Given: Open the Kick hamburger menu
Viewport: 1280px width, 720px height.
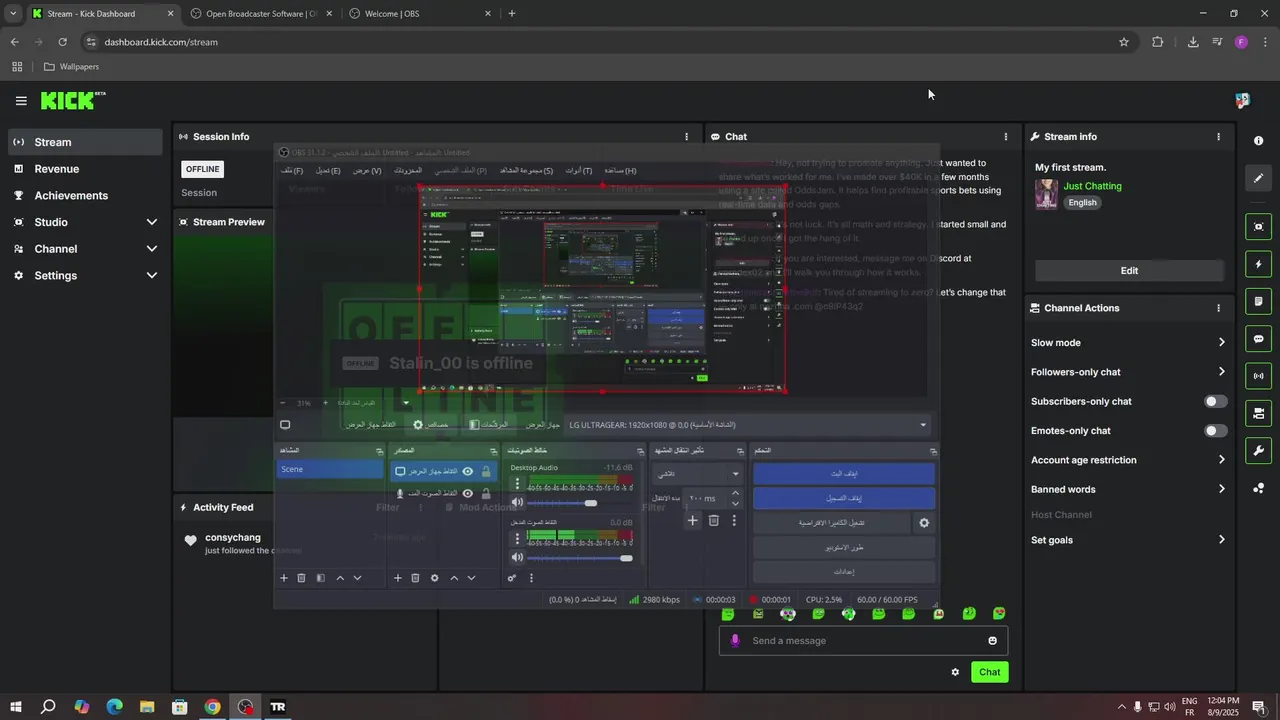Looking at the screenshot, I should pyautogui.click(x=21, y=101).
